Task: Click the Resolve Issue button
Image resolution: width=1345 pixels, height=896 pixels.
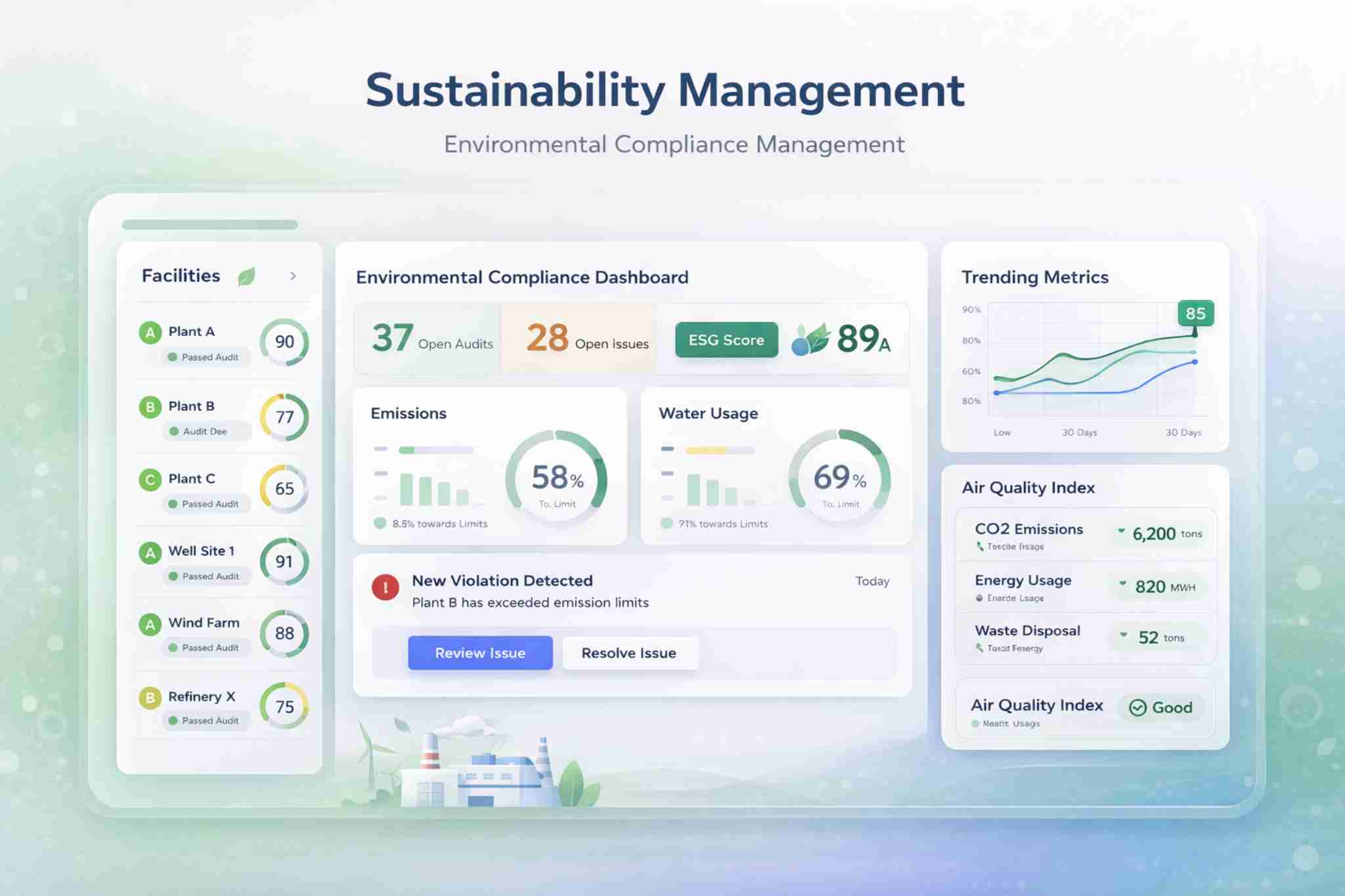Action: [628, 652]
